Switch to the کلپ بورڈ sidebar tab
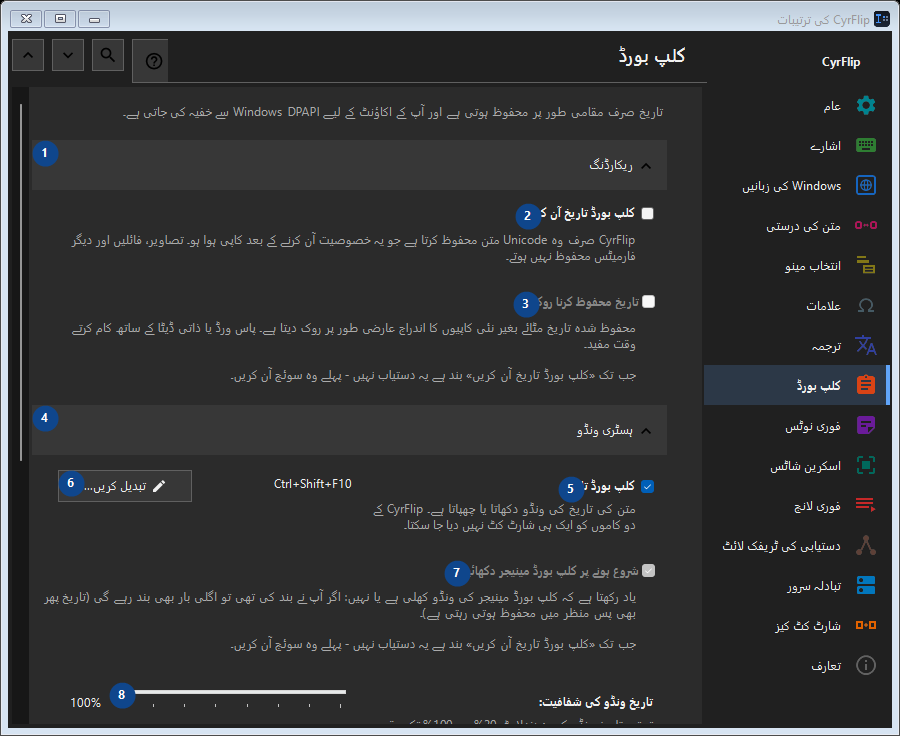Screen dimensions: 900x736 (x=797, y=385)
